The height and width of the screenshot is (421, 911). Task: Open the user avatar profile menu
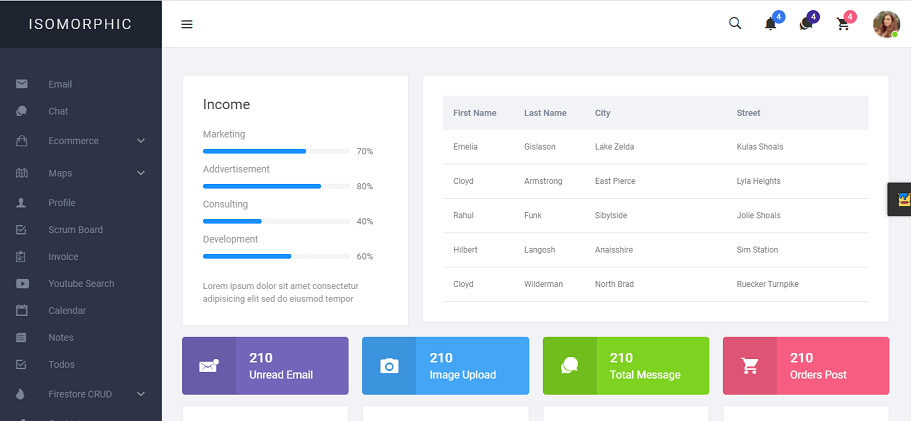pyautogui.click(x=886, y=24)
